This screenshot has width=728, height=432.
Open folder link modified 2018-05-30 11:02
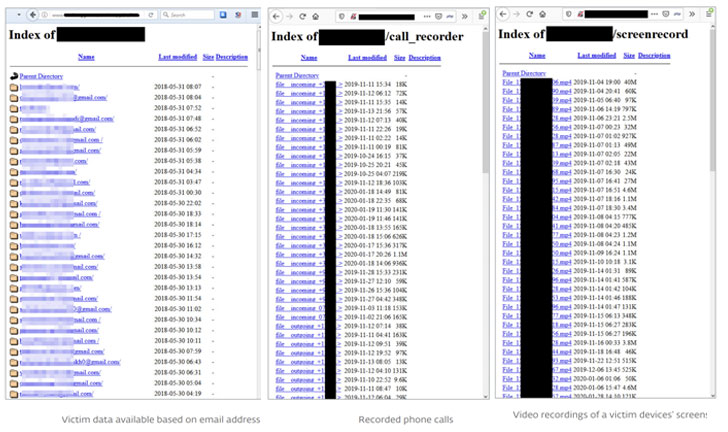65,309
